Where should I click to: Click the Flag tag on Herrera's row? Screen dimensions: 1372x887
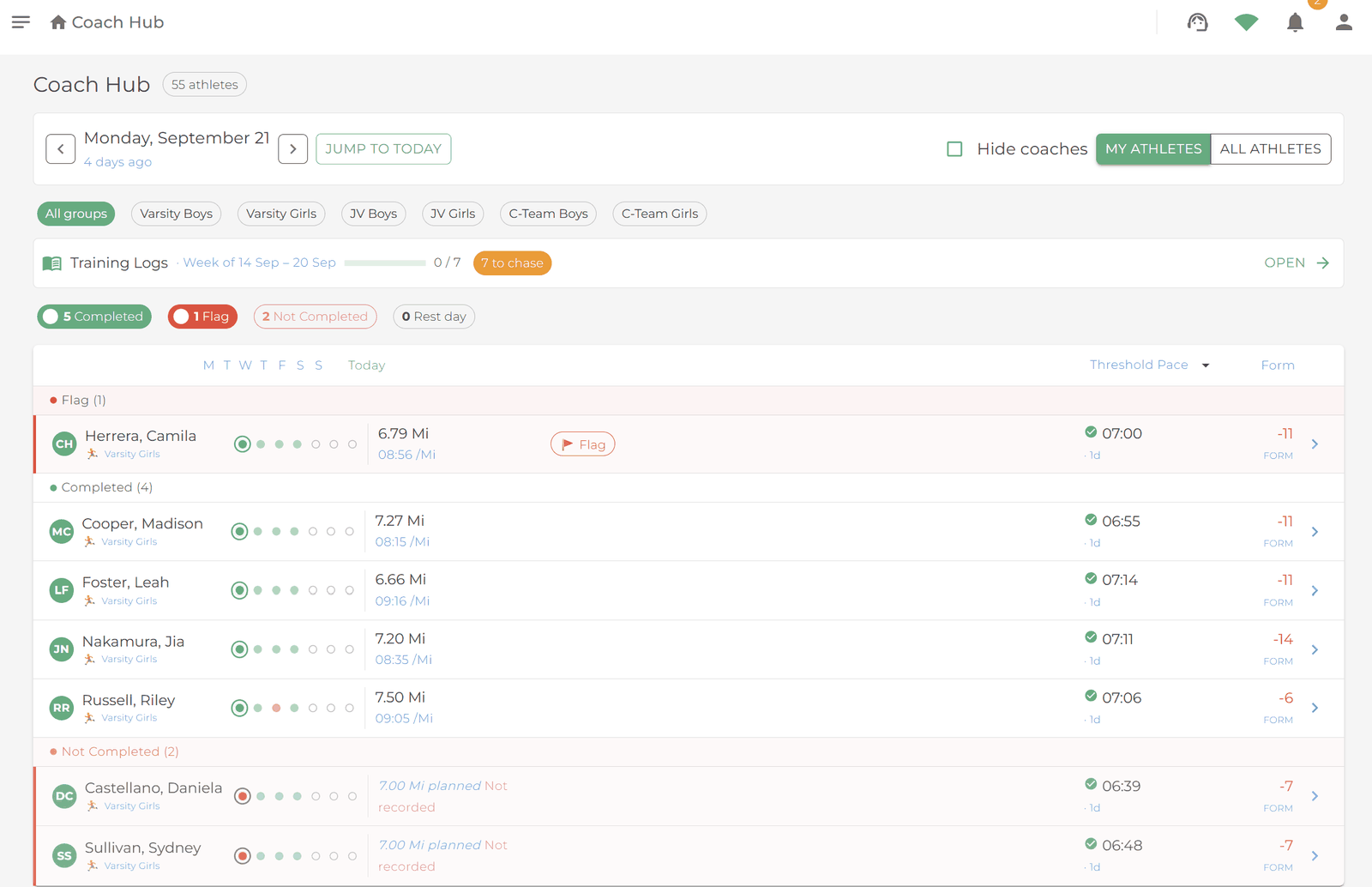pos(583,444)
